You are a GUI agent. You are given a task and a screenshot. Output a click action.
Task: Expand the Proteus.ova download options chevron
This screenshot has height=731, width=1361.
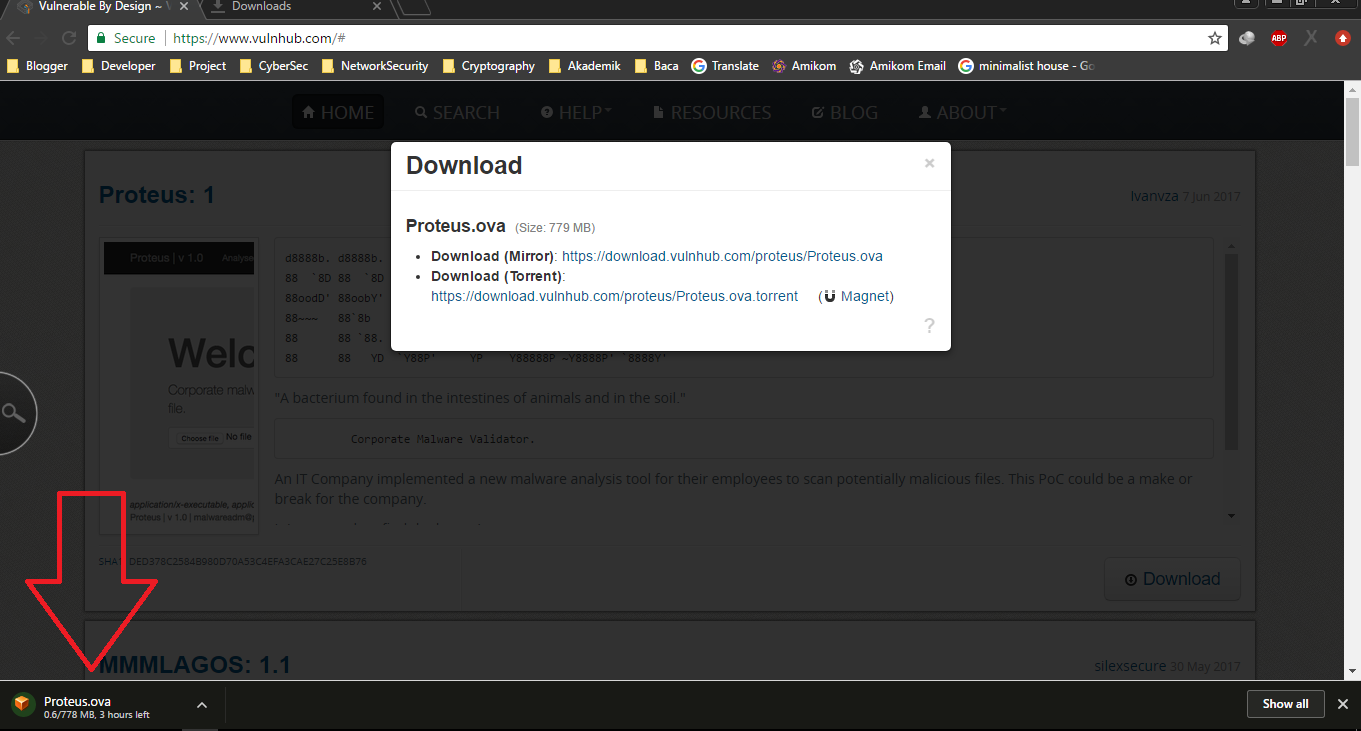click(x=202, y=705)
